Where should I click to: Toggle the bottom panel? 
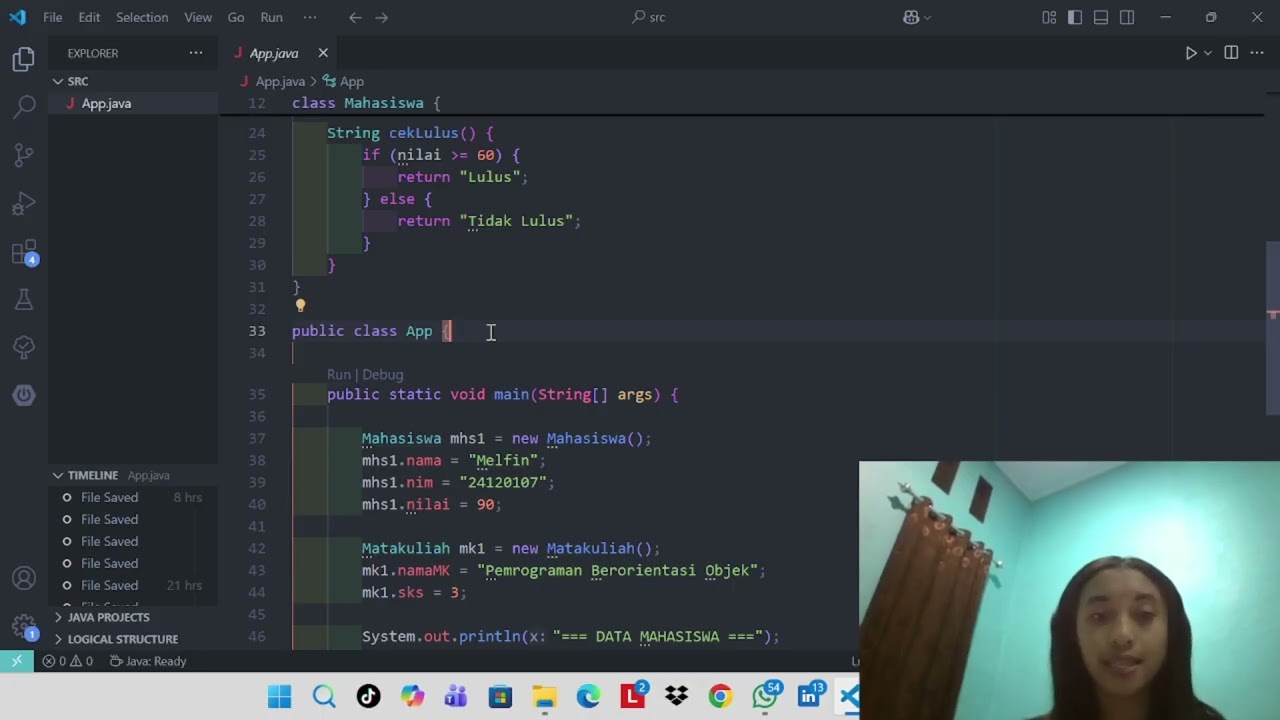(x=1101, y=17)
